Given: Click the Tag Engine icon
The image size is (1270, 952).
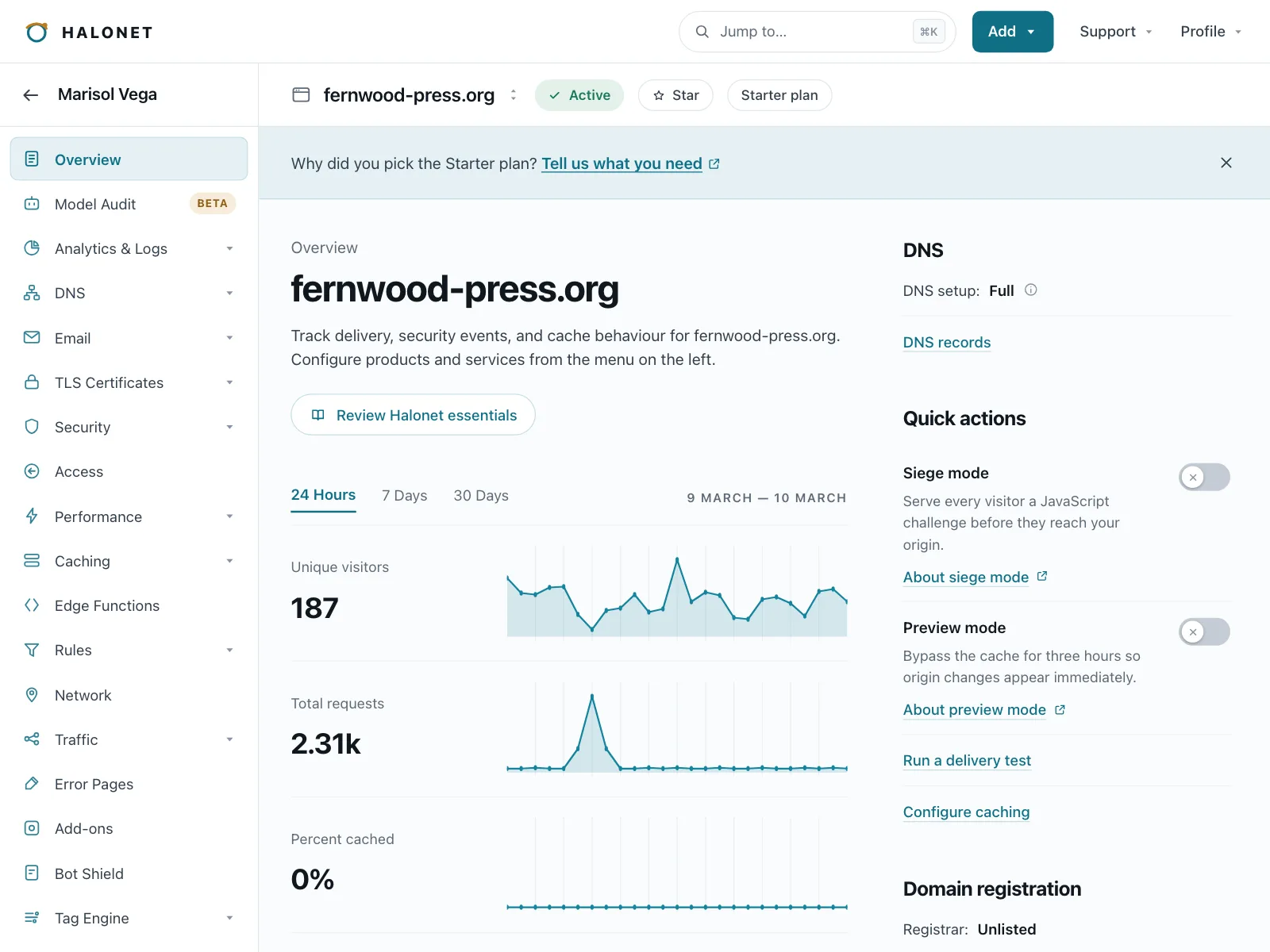Looking at the screenshot, I should (x=32, y=918).
